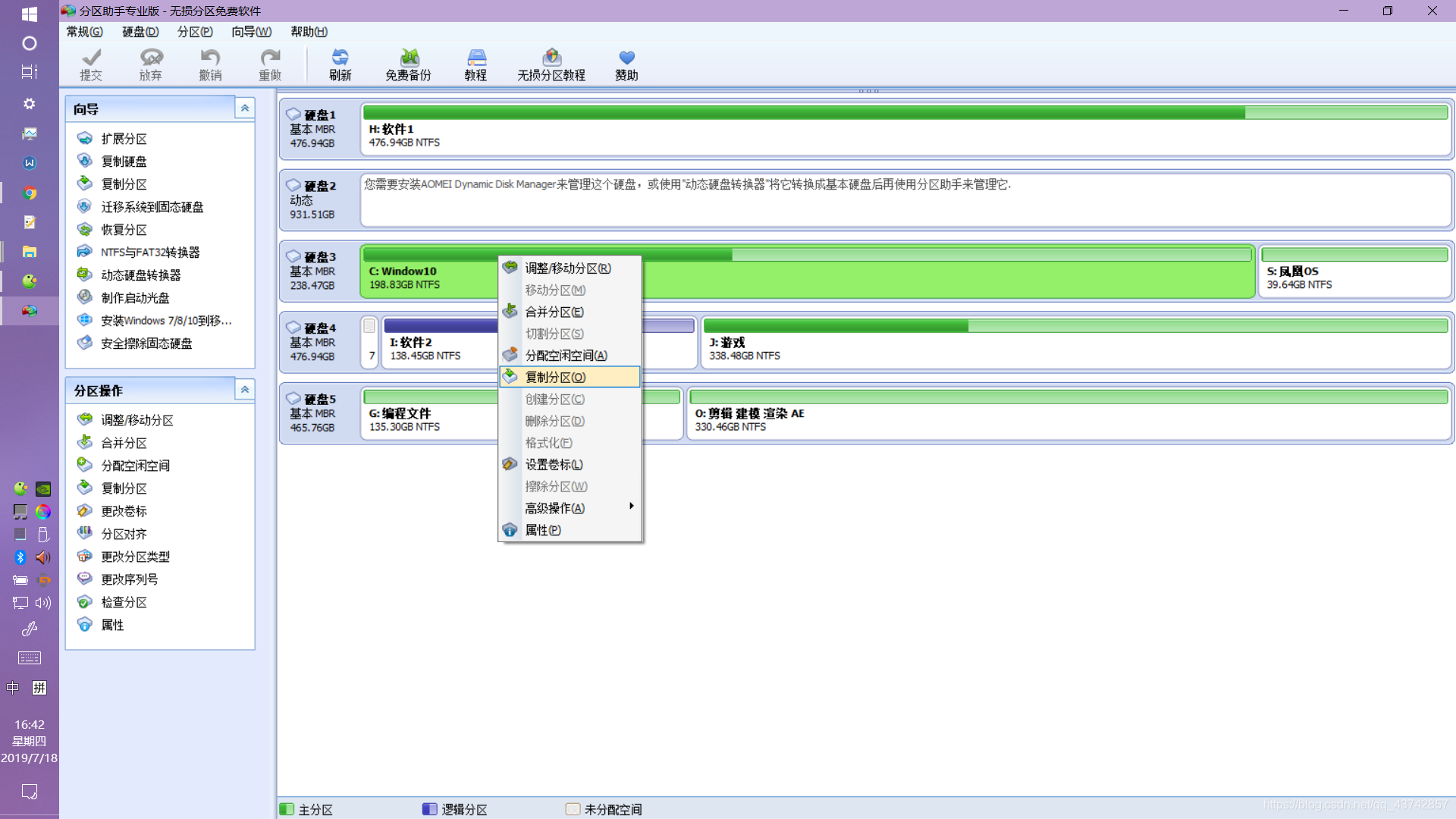Viewport: 1456px width, 819px height.
Task: Click the 重做 (Redo) toolbar icon
Action: (x=270, y=64)
